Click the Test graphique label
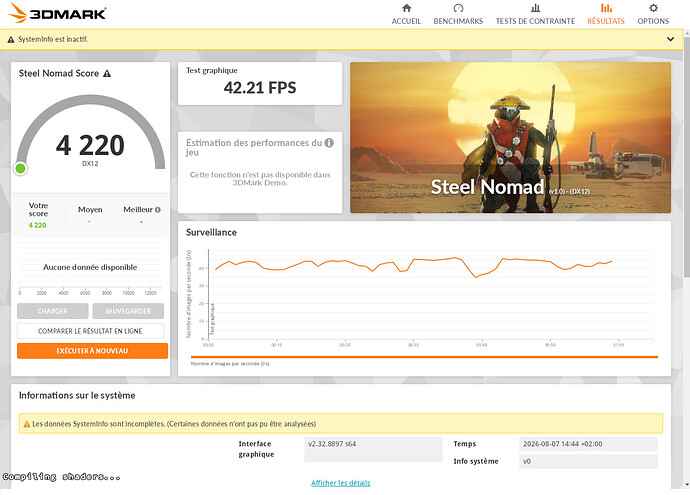 (212, 70)
